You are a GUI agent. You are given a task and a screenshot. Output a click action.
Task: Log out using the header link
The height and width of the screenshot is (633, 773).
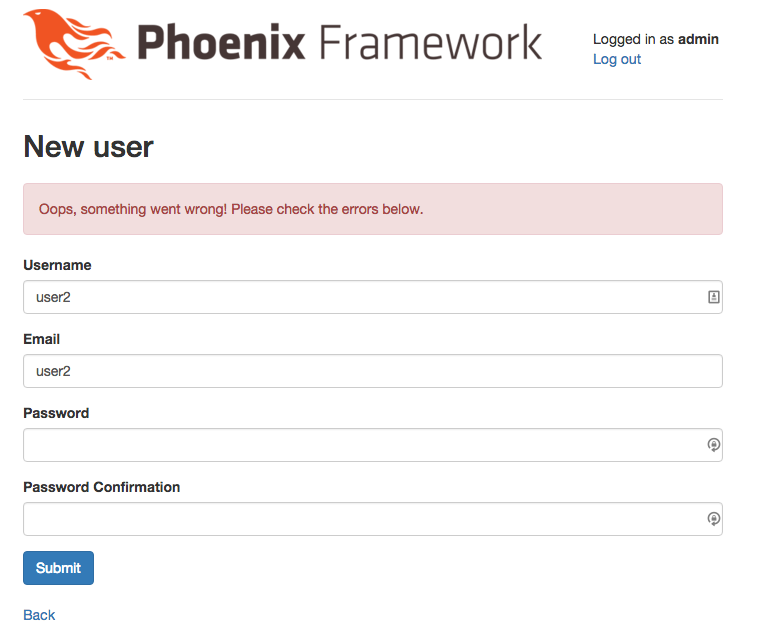point(617,59)
